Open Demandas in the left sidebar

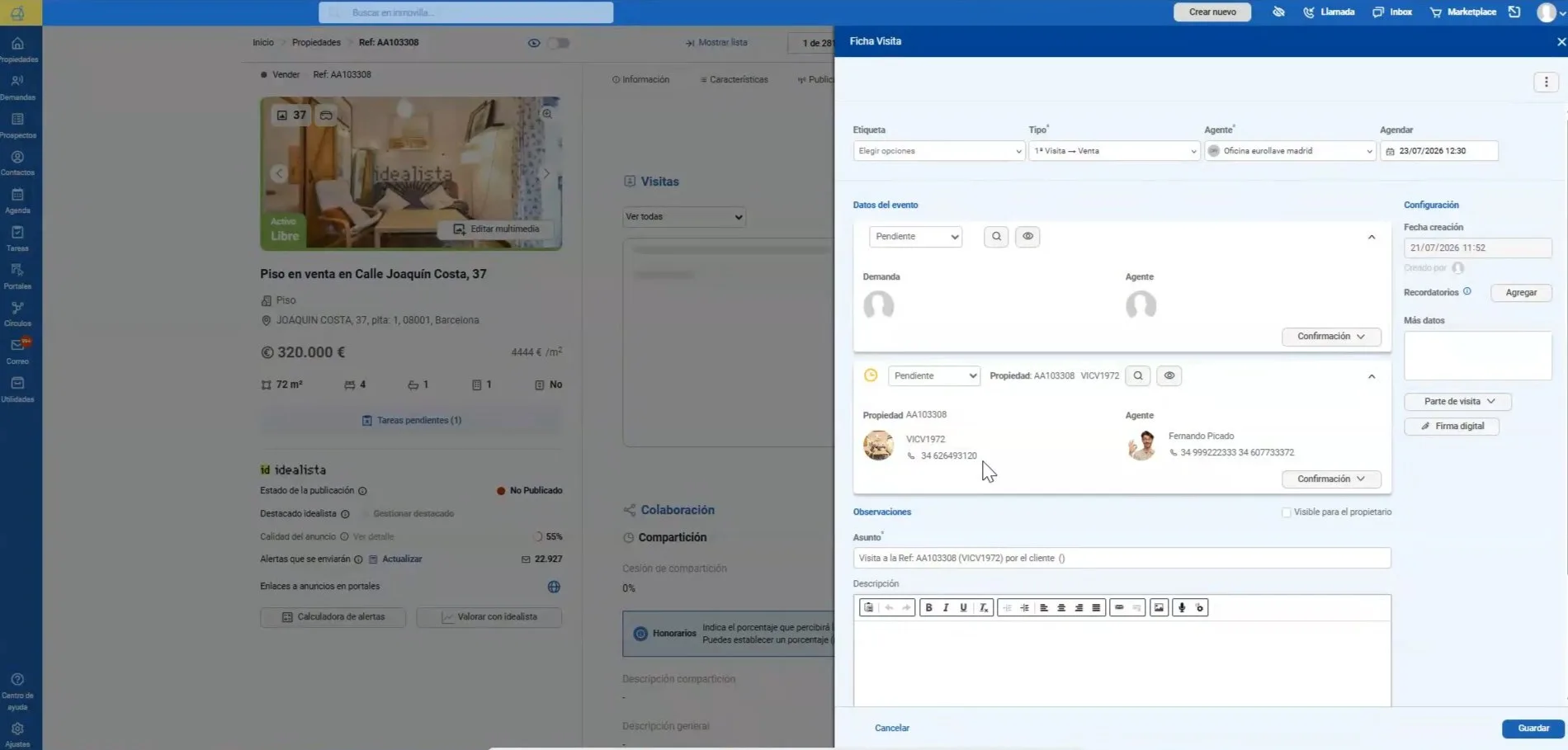coord(18,87)
